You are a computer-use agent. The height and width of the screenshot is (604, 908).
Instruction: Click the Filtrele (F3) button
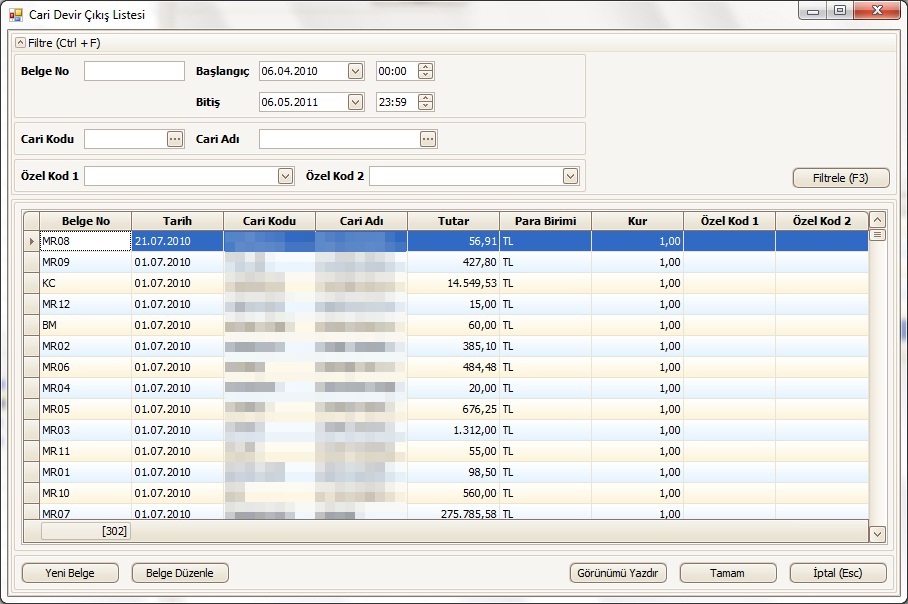(x=841, y=178)
